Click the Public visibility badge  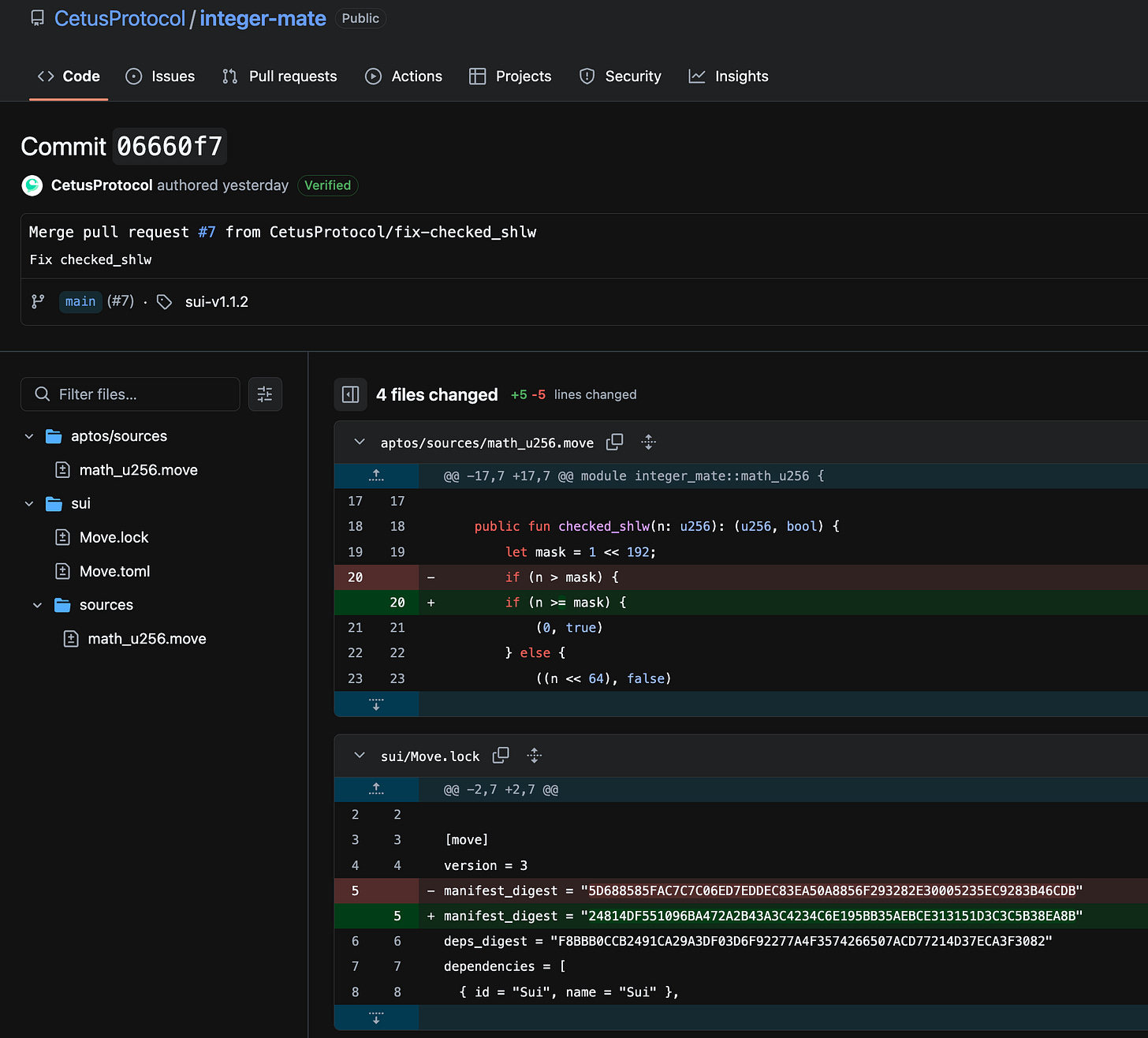coord(360,18)
